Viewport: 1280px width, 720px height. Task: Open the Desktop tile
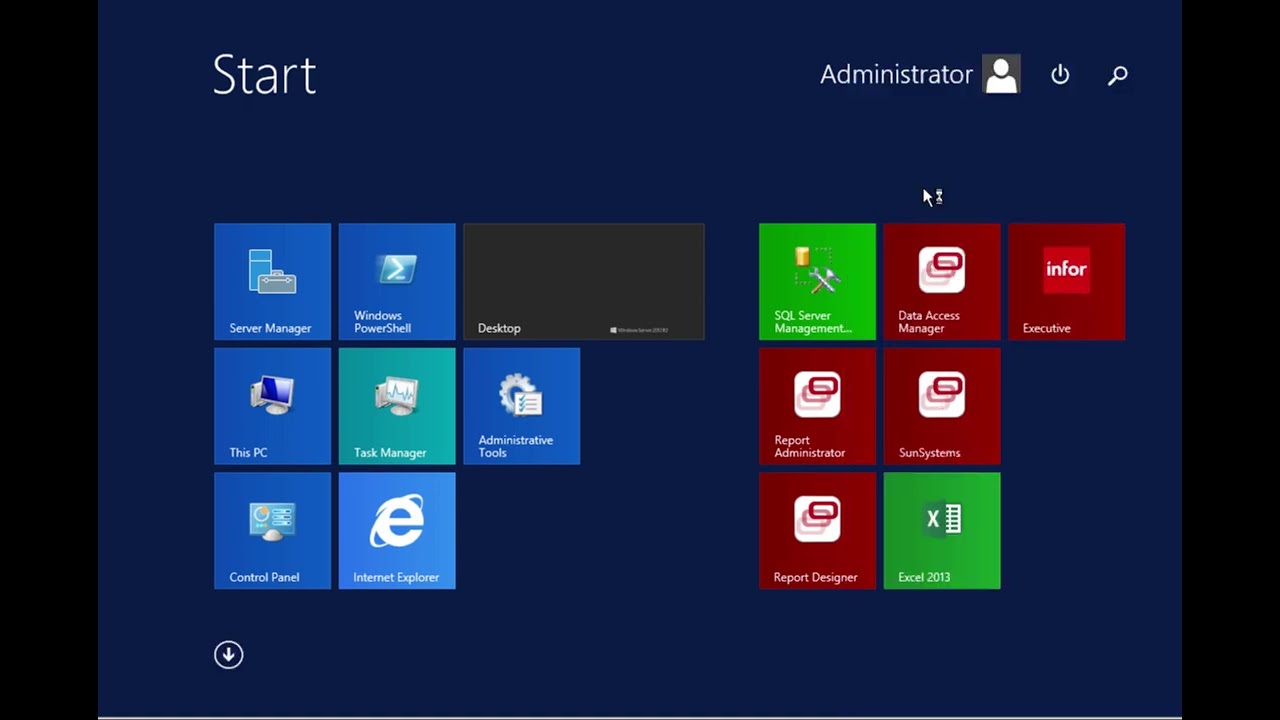584,281
